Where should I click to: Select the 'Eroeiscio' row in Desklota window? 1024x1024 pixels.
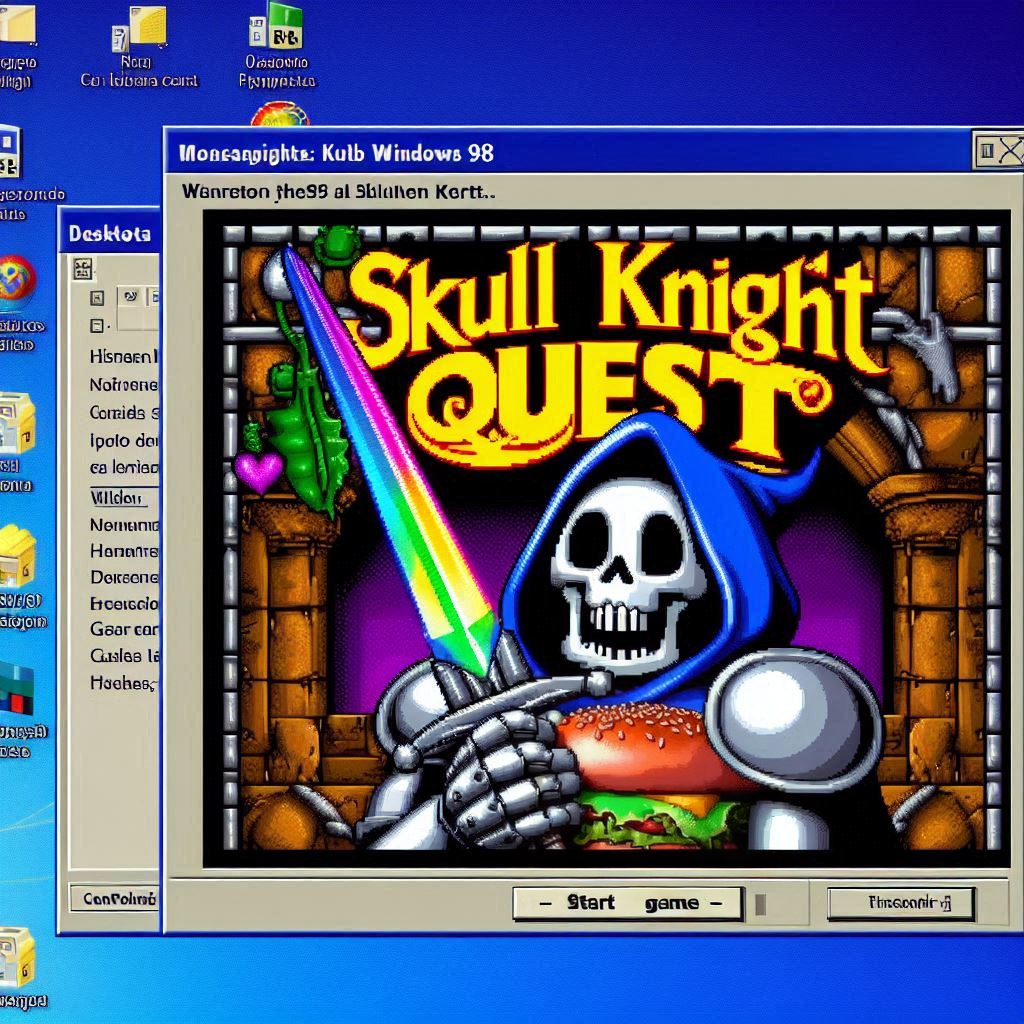coord(123,603)
